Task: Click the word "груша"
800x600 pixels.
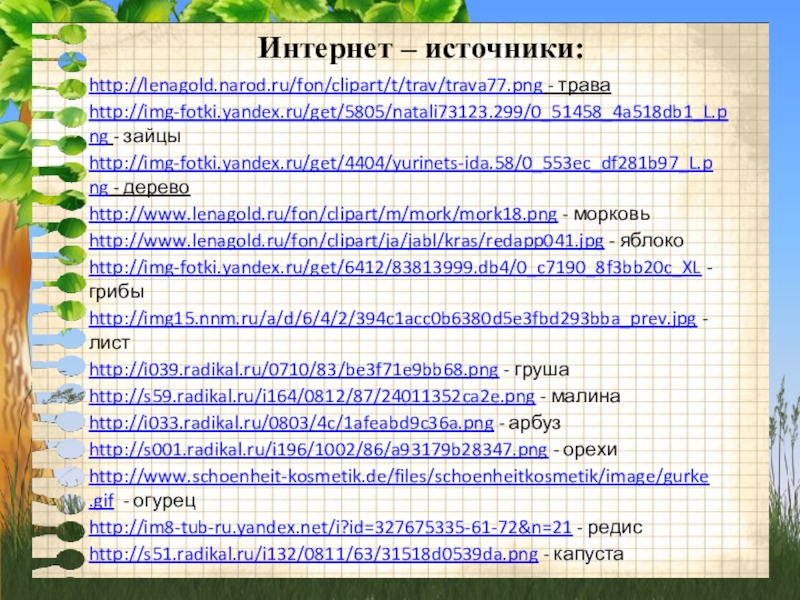Action: tap(542, 369)
